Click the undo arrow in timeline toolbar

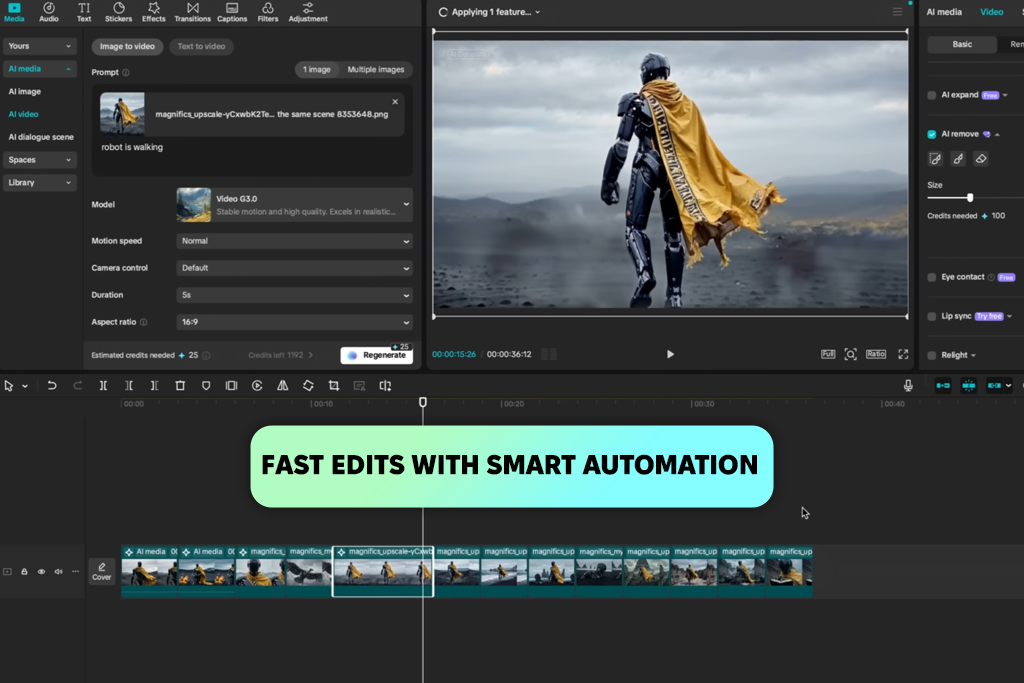pos(52,385)
